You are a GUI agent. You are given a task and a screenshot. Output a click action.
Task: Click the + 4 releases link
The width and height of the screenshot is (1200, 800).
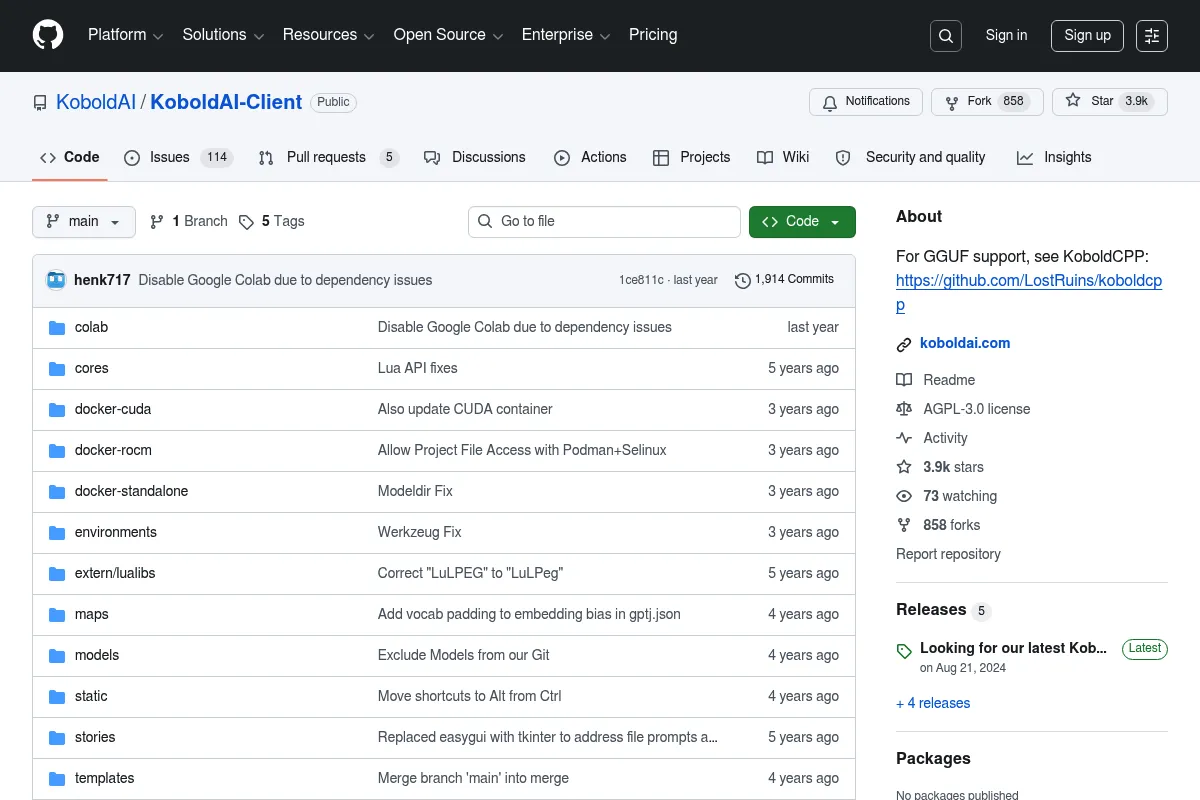click(x=933, y=703)
